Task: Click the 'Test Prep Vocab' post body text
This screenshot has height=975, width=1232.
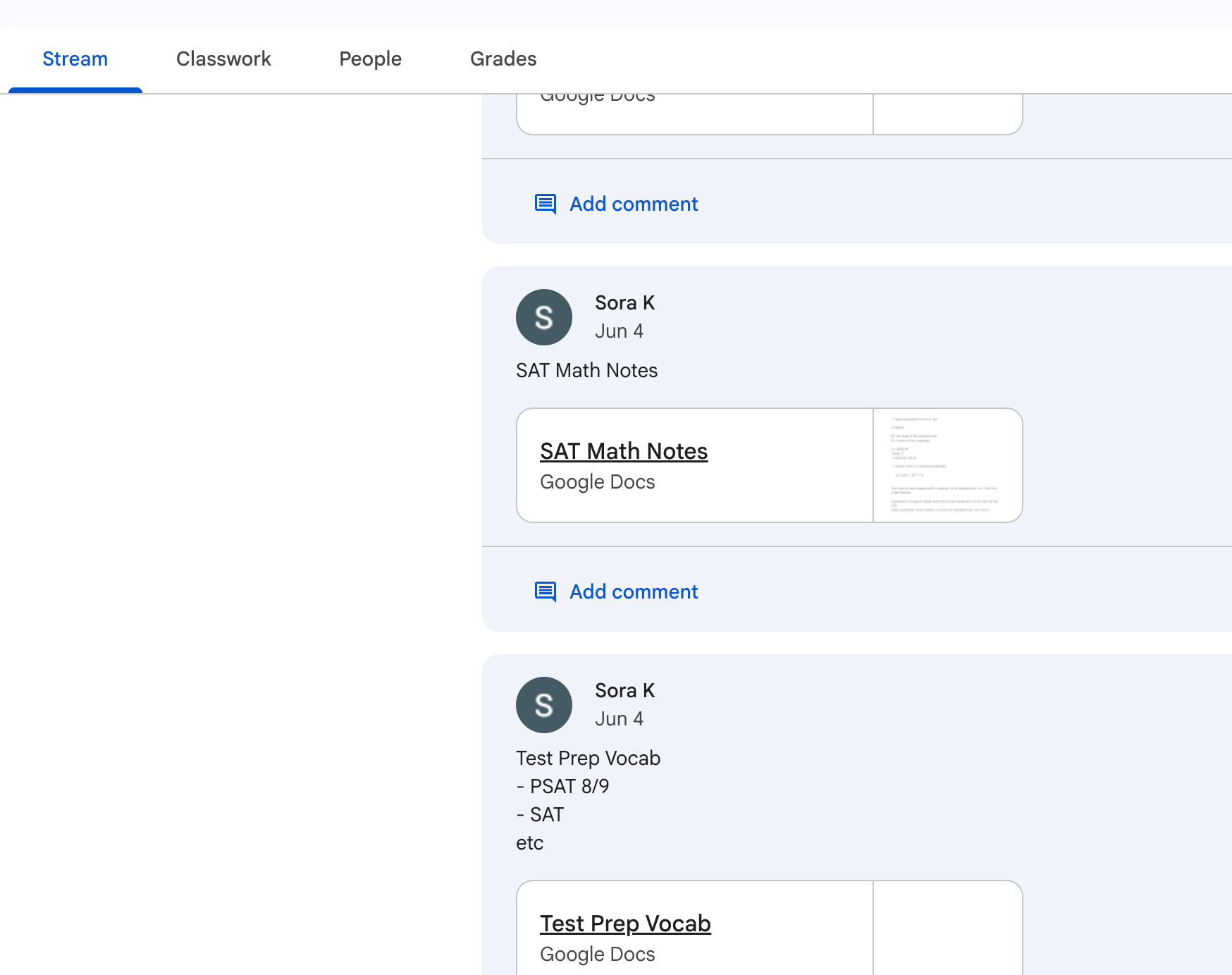Action: tap(588, 759)
